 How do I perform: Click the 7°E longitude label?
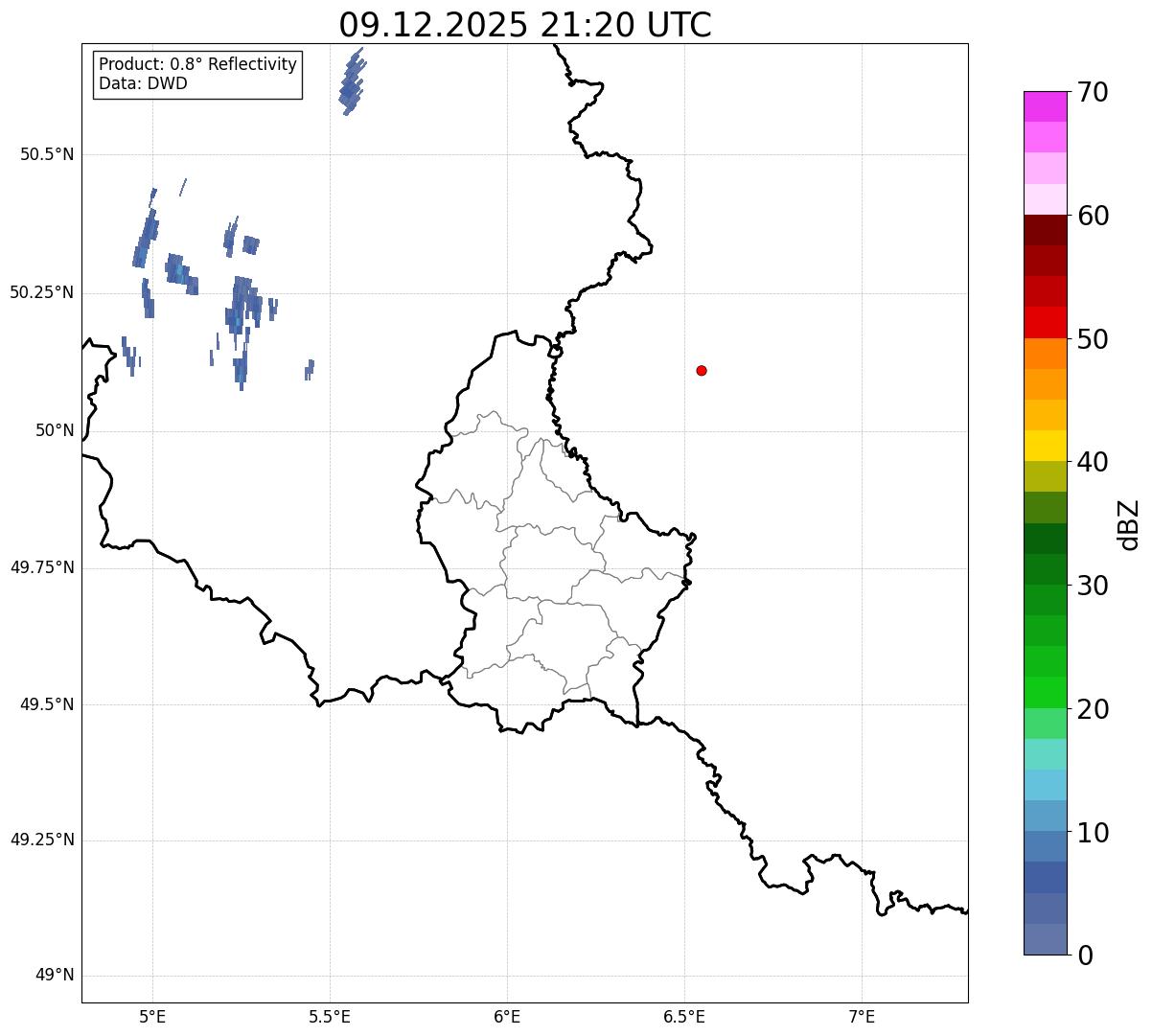pos(862,1016)
